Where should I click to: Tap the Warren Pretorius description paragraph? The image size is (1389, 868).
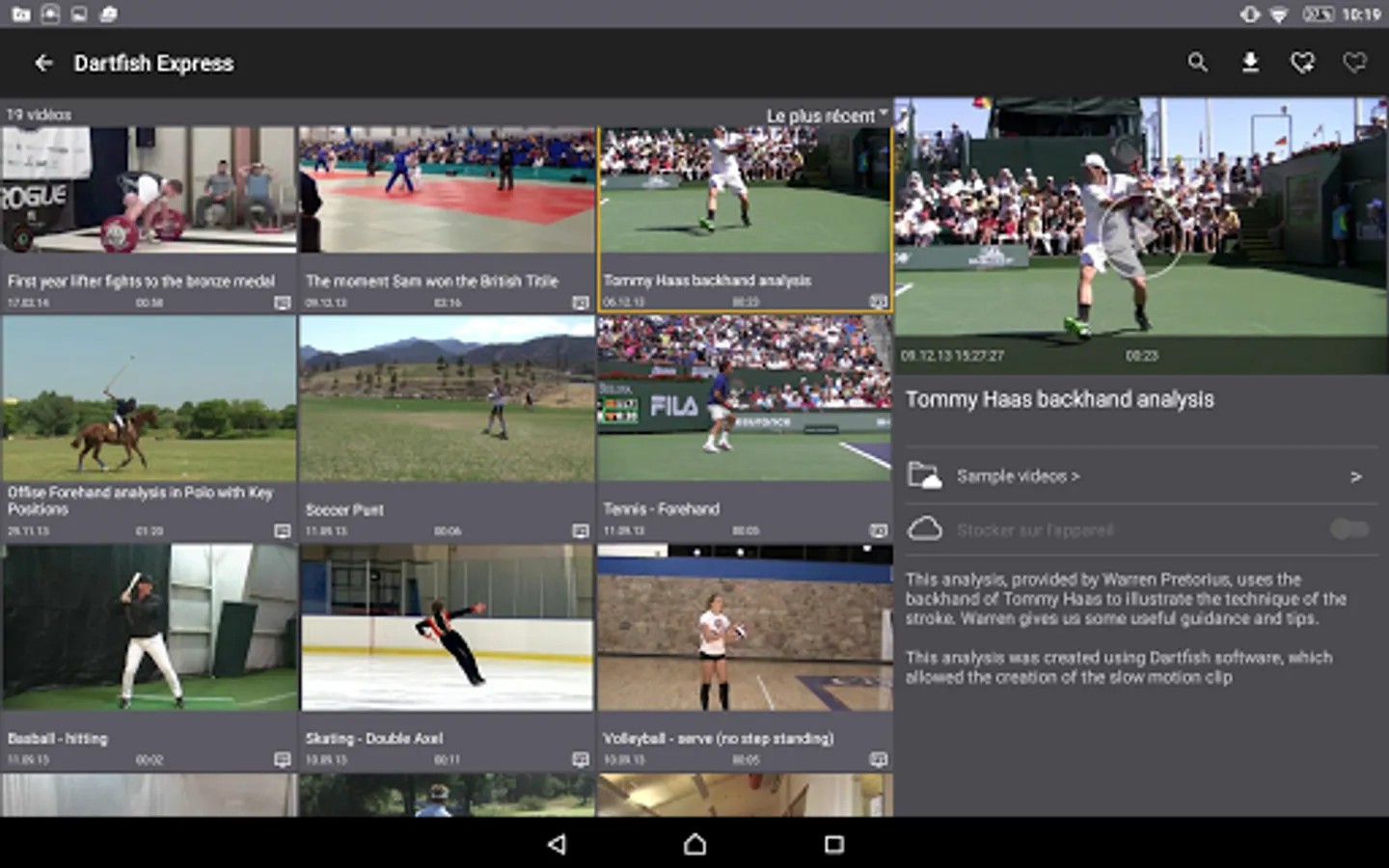1126,599
